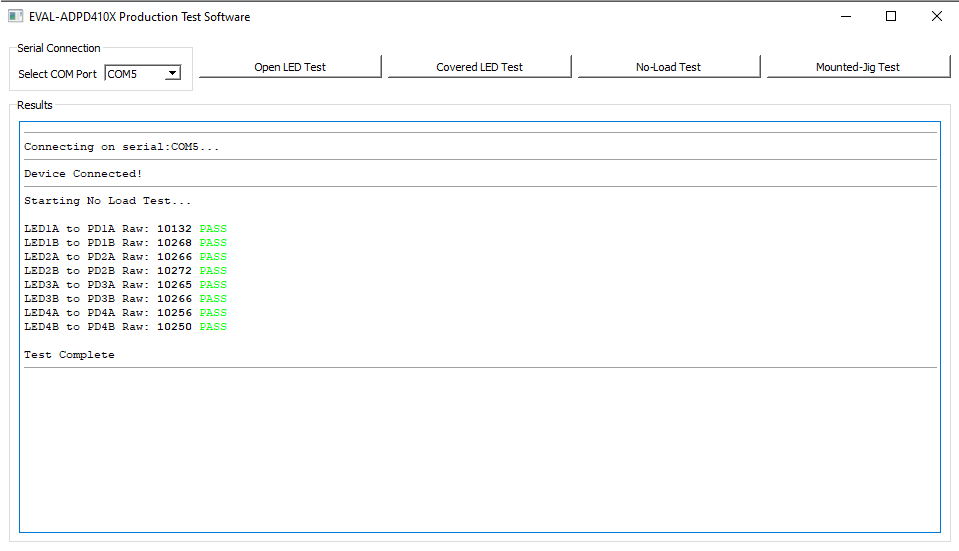Click the application icon in title bar
The image size is (959, 551).
[x=15, y=16]
